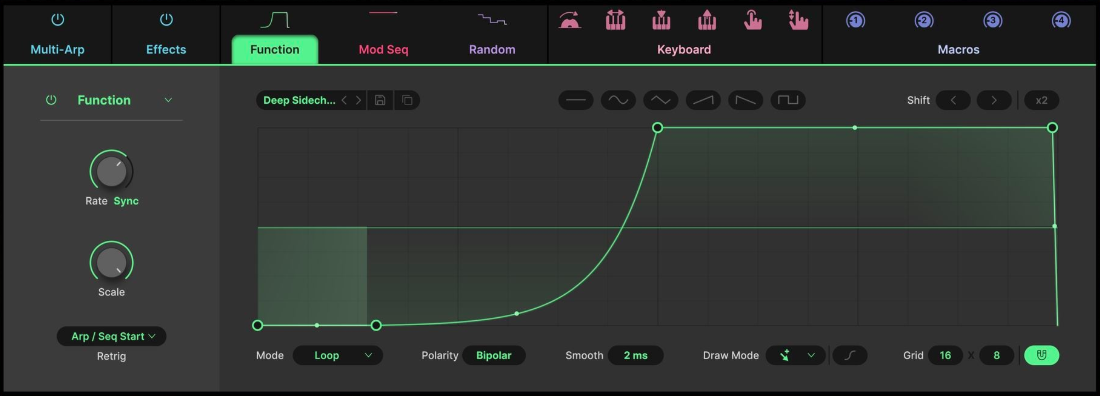Apply the flat line shape
The height and width of the screenshot is (396, 1100).
576,100
